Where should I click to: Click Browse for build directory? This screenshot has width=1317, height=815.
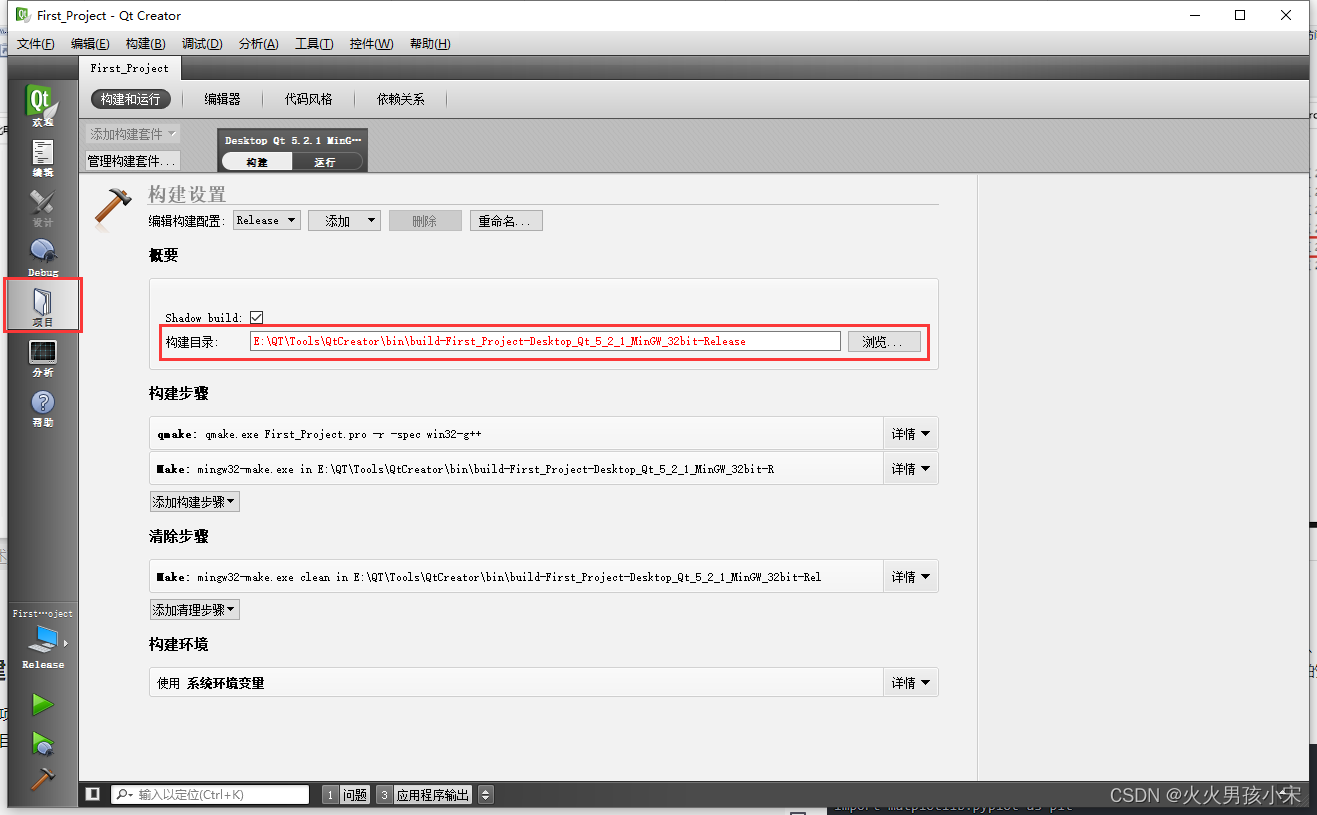coord(884,342)
